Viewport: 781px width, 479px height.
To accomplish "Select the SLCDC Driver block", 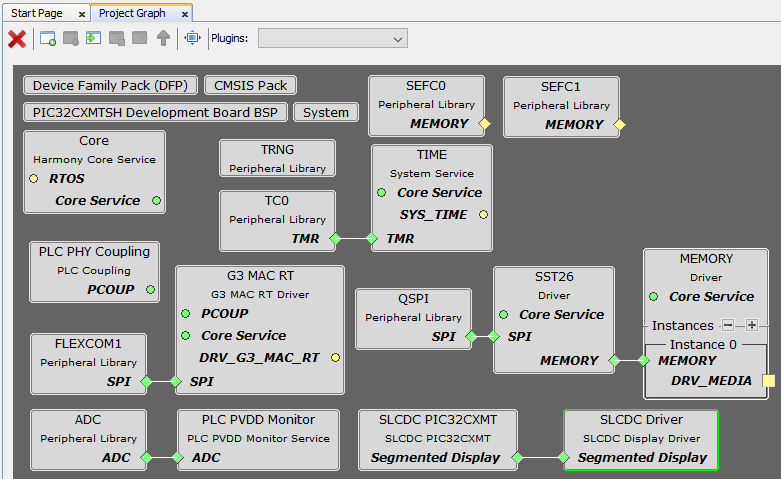I will coord(641,440).
